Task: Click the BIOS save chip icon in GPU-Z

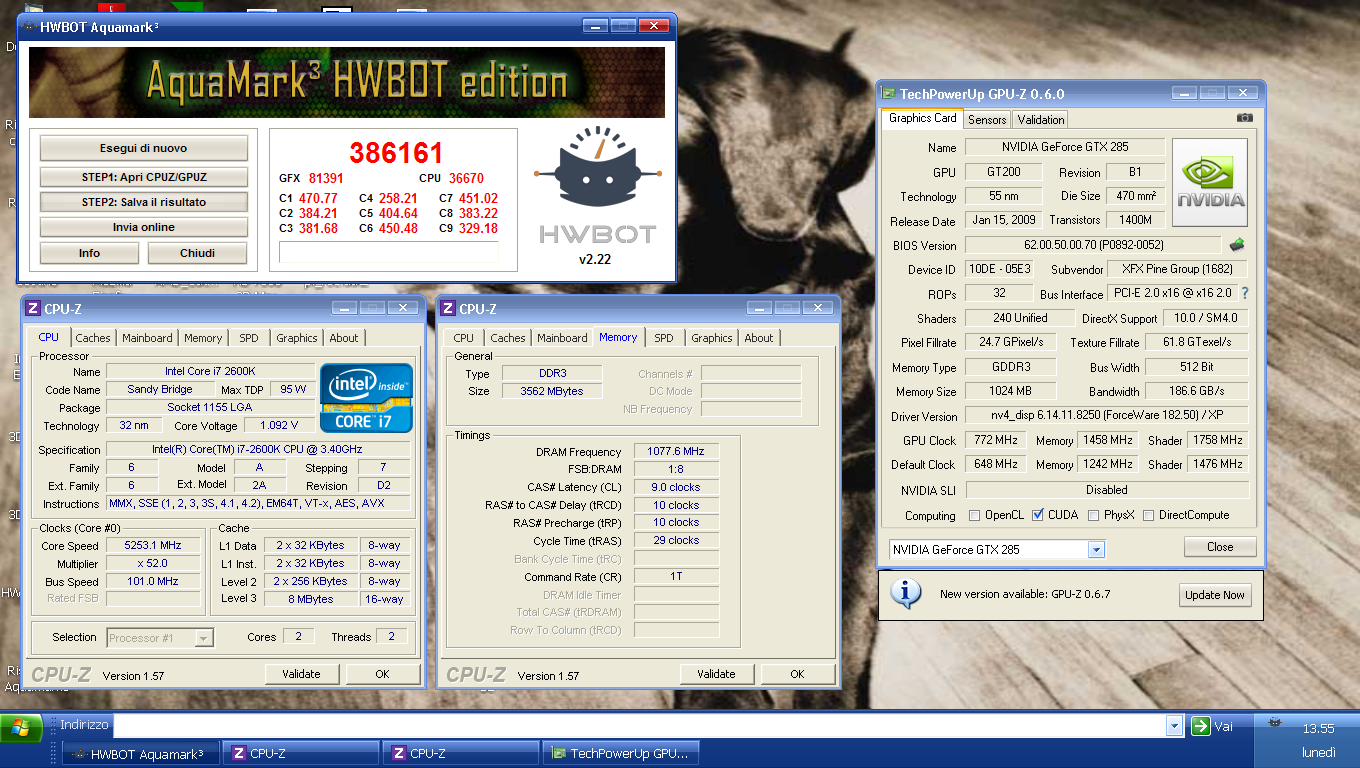Action: point(1237,245)
